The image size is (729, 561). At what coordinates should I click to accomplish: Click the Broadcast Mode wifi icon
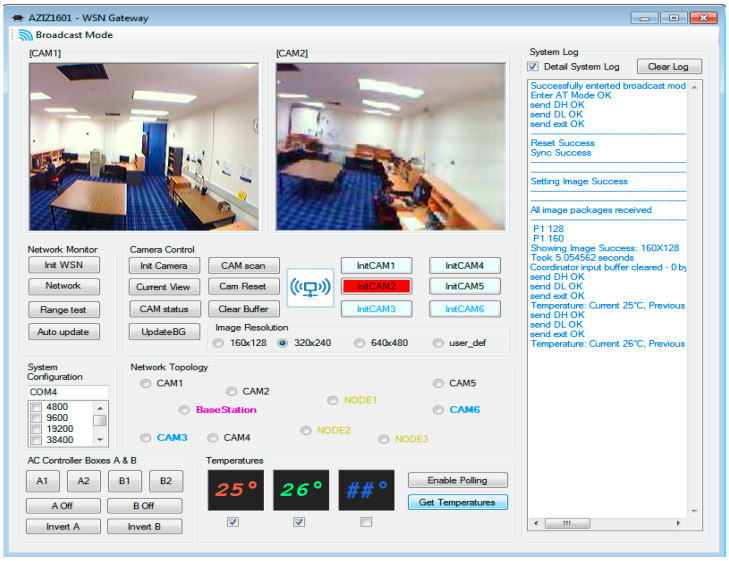[25, 35]
